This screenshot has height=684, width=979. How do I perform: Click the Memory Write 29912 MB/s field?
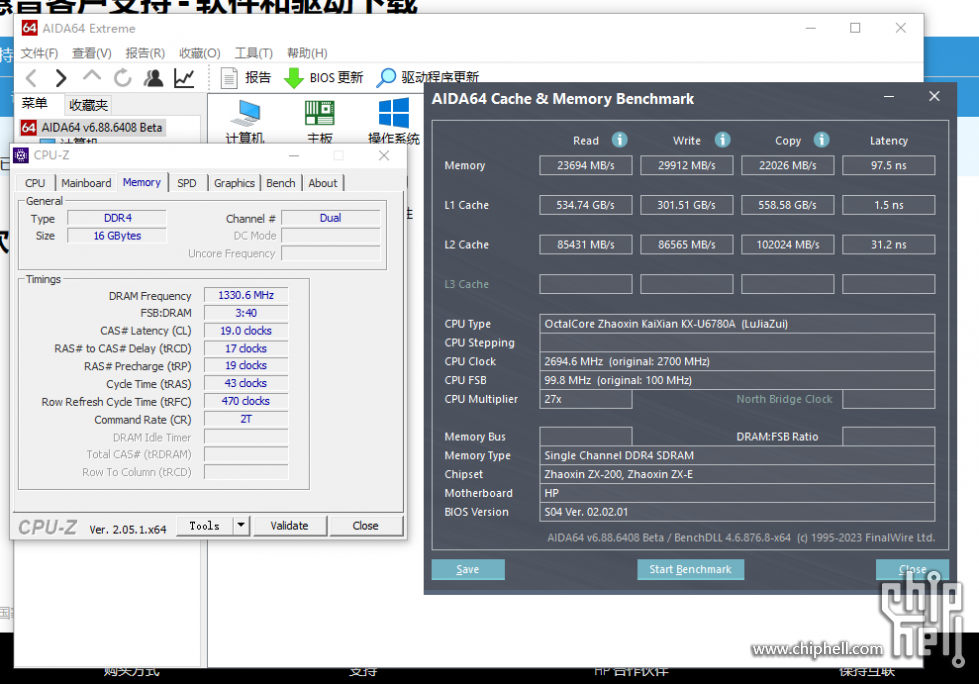coord(687,165)
